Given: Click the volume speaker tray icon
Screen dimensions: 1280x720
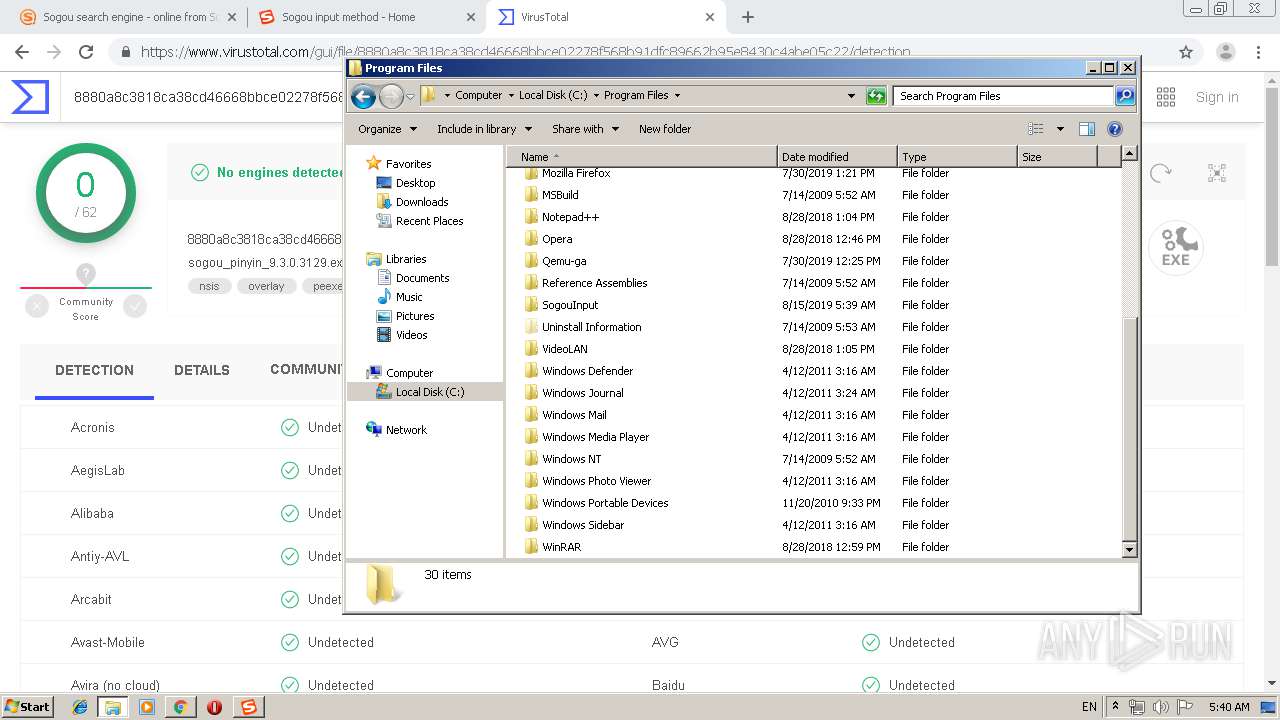Looking at the screenshot, I should pos(1160,707).
